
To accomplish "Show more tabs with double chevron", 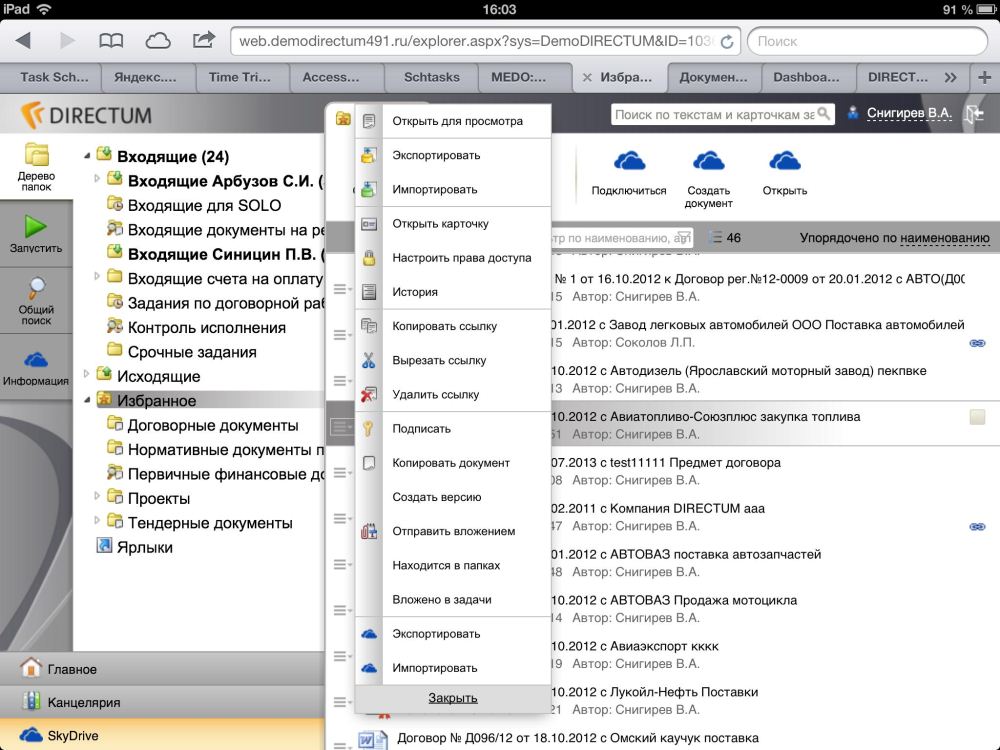I will pyautogui.click(x=950, y=77).
